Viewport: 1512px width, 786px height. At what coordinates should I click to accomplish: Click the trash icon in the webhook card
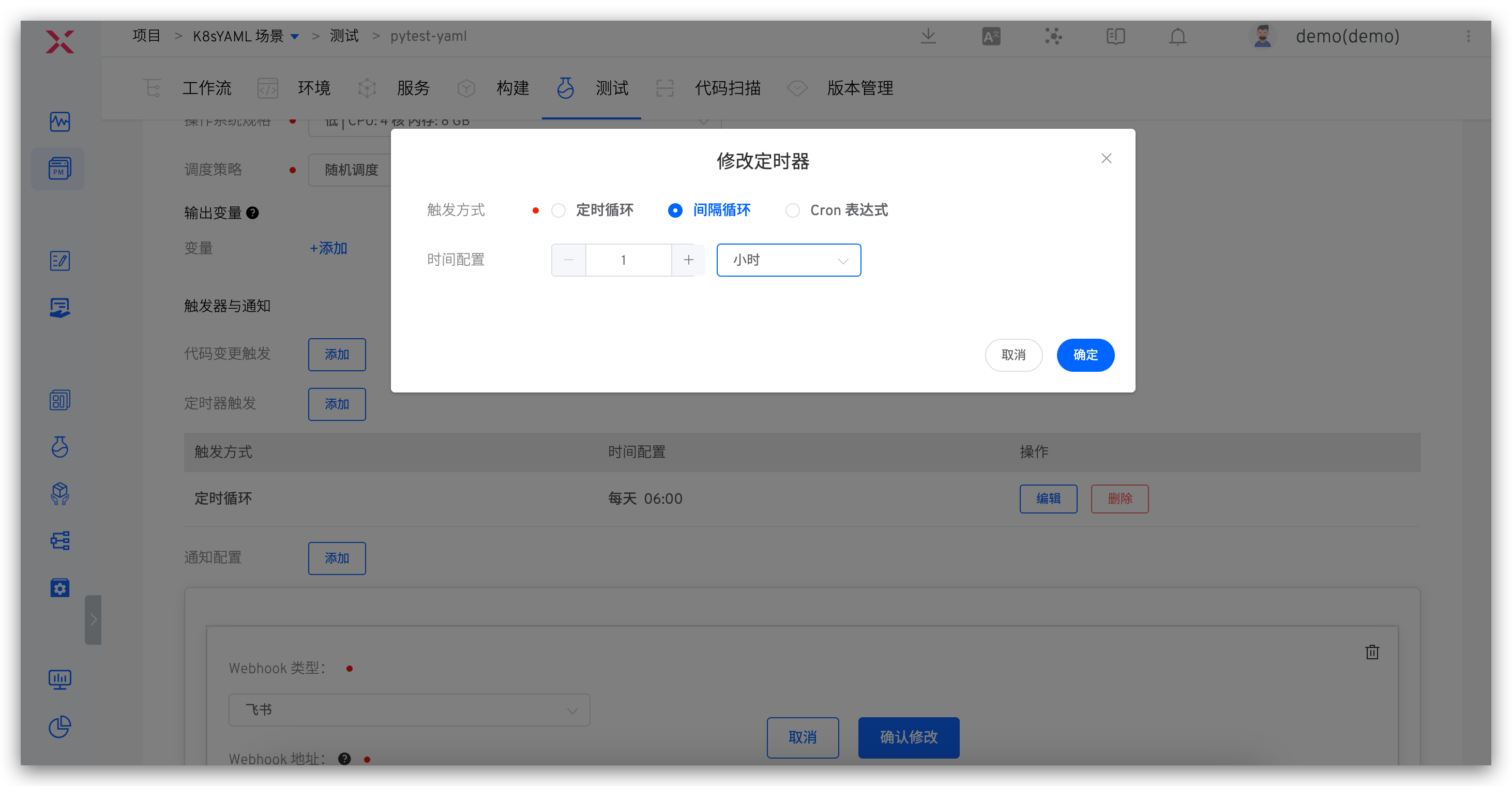(x=1372, y=652)
